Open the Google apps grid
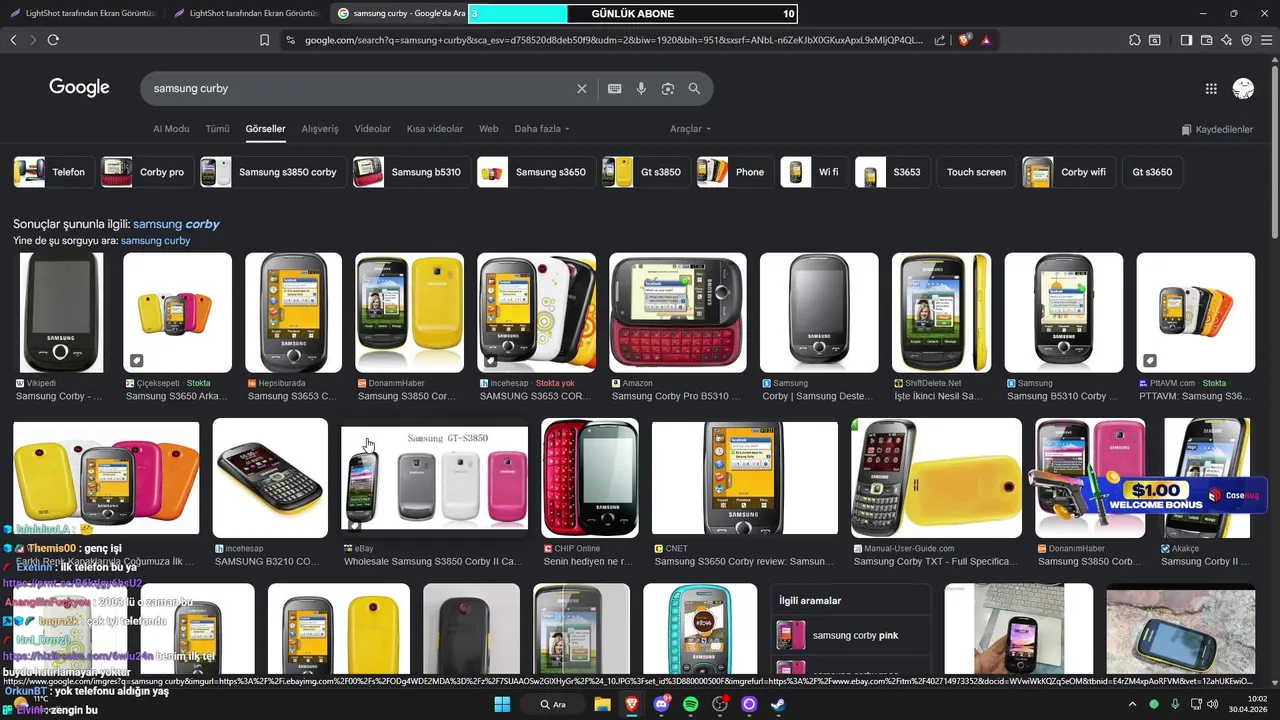This screenshot has height=720, width=1280. coord(1211,89)
